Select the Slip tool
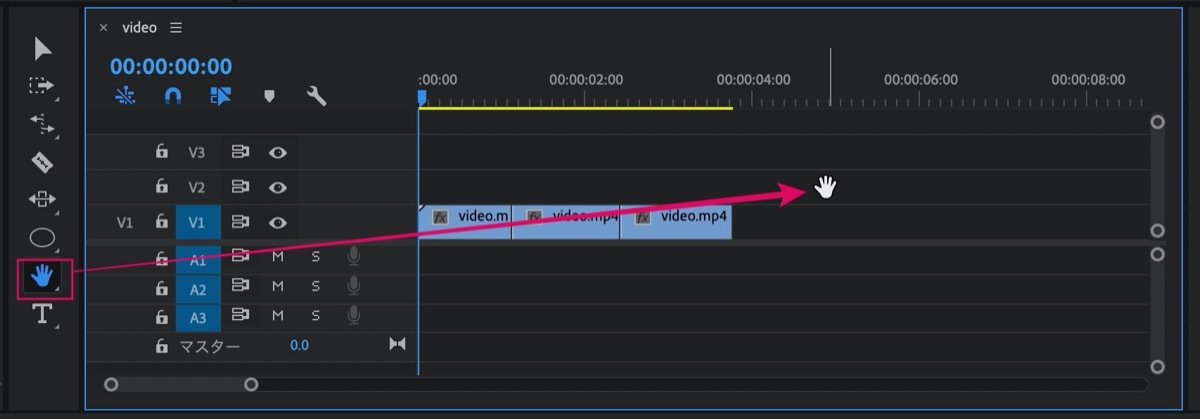Image resolution: width=1200 pixels, height=419 pixels. click(42, 199)
